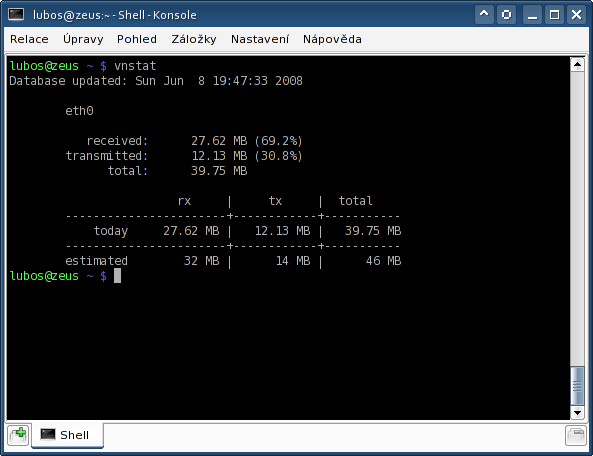Toggle on-all-desktops titlebar button

click(506, 15)
